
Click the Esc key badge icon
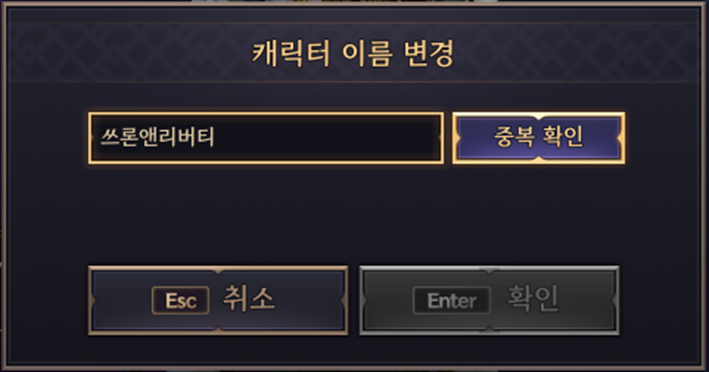pyautogui.click(x=180, y=301)
